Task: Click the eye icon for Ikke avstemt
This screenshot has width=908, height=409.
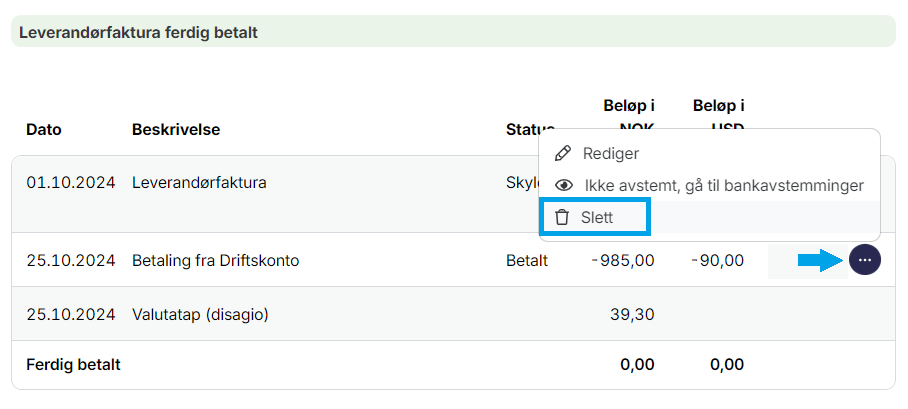Action: point(564,185)
